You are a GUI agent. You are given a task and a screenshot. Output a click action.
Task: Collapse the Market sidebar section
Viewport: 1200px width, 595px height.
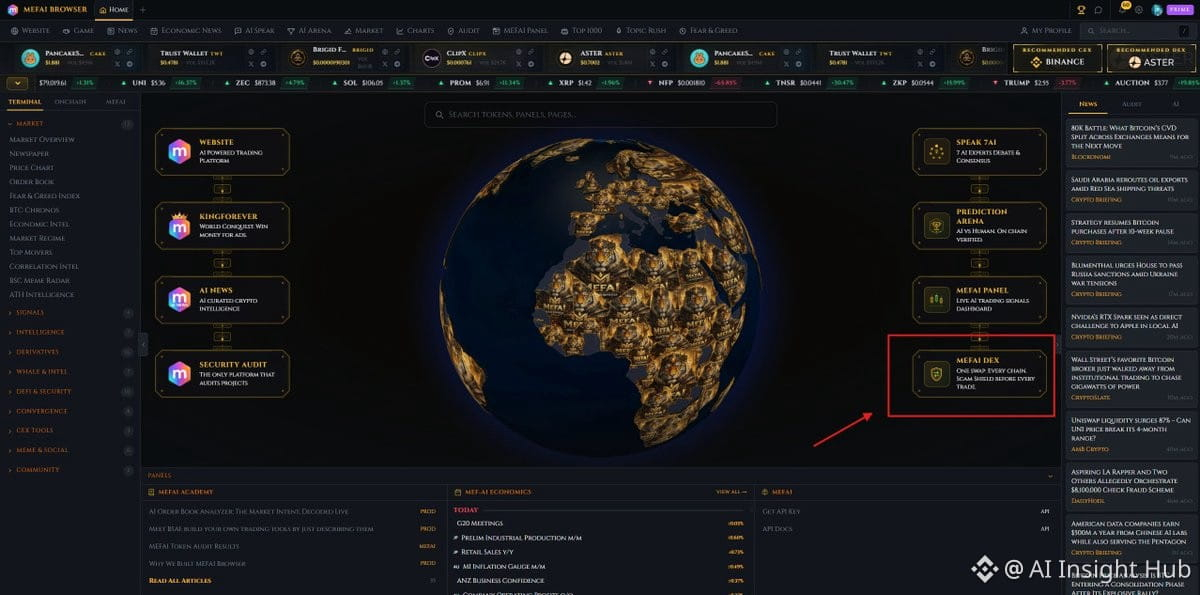pos(70,124)
